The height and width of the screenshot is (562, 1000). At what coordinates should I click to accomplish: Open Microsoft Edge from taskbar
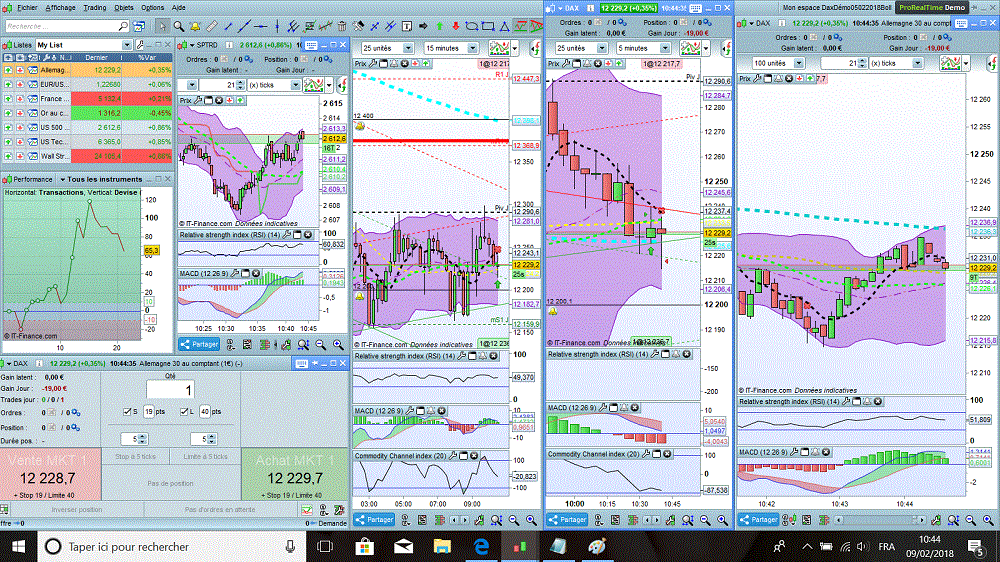(481, 547)
